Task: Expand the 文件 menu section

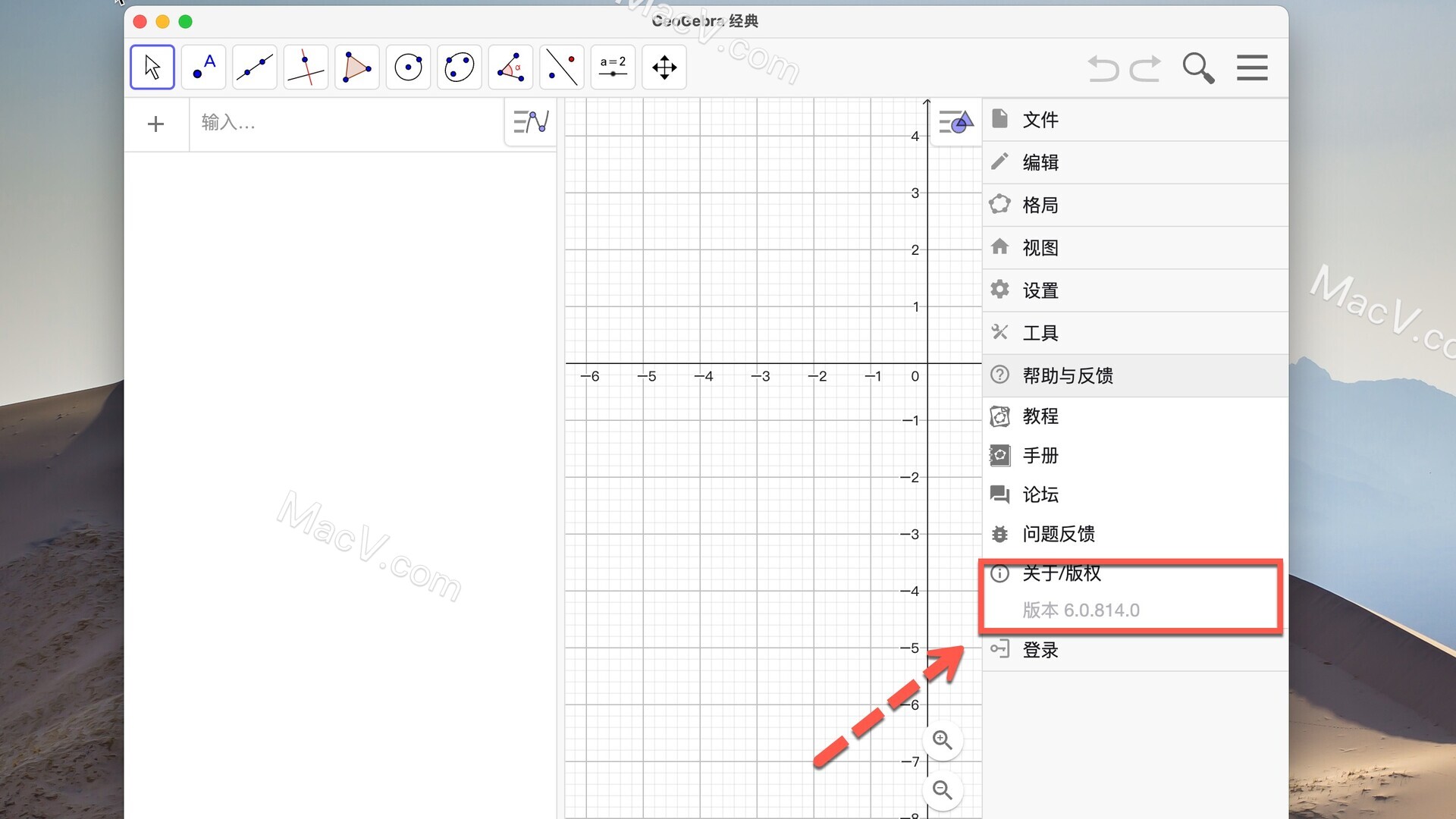Action: (1135, 120)
